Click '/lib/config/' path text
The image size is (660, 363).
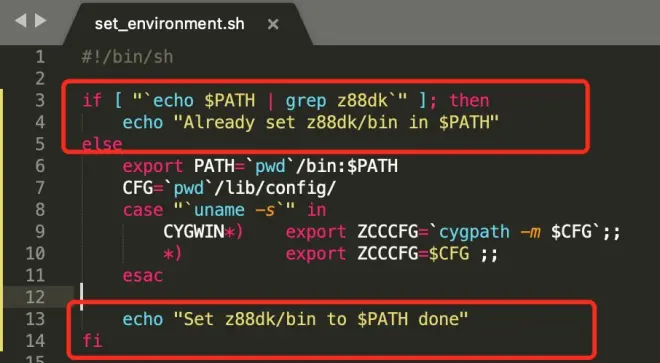[275, 188]
